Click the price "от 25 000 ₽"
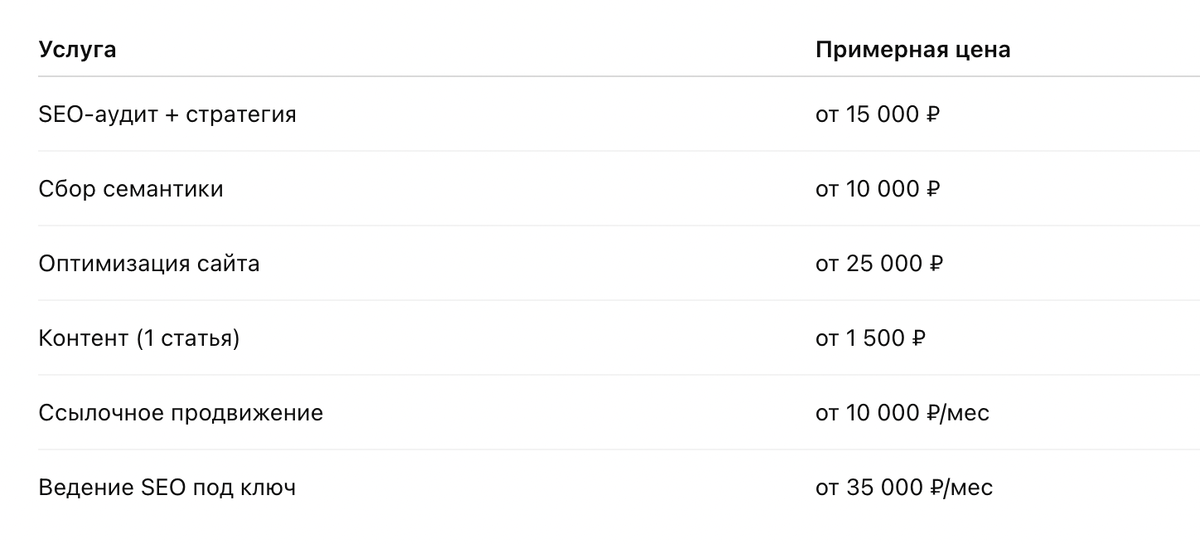 pyautogui.click(x=879, y=264)
